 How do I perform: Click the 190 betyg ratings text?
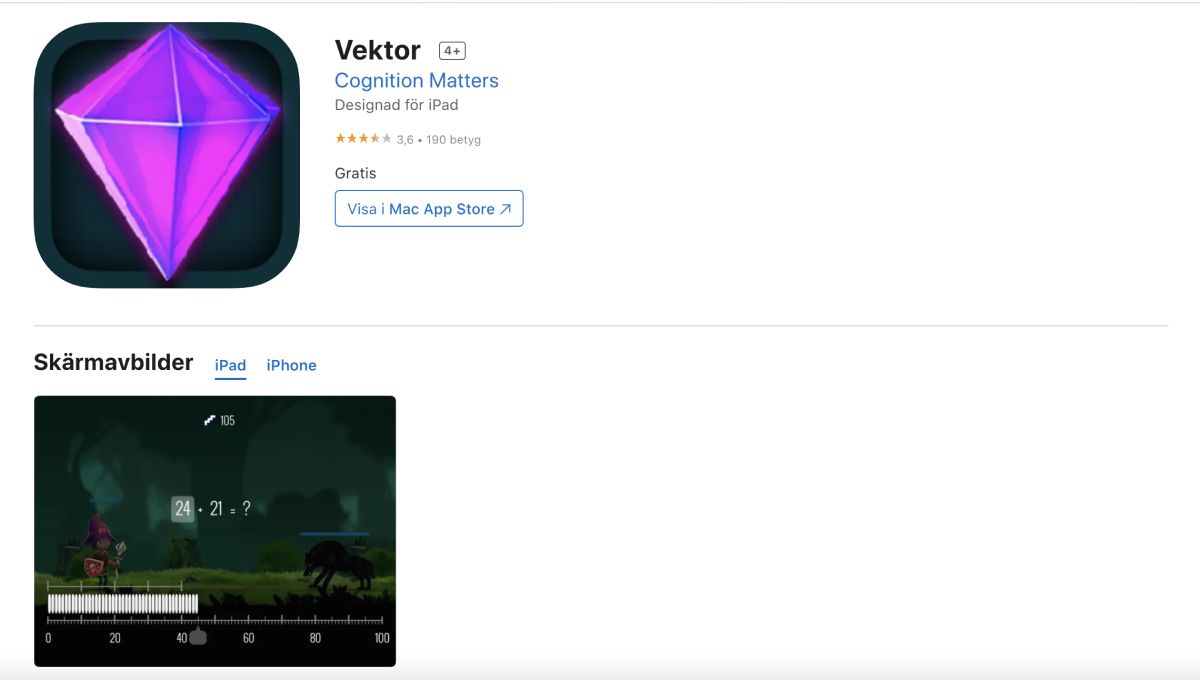[x=453, y=140]
